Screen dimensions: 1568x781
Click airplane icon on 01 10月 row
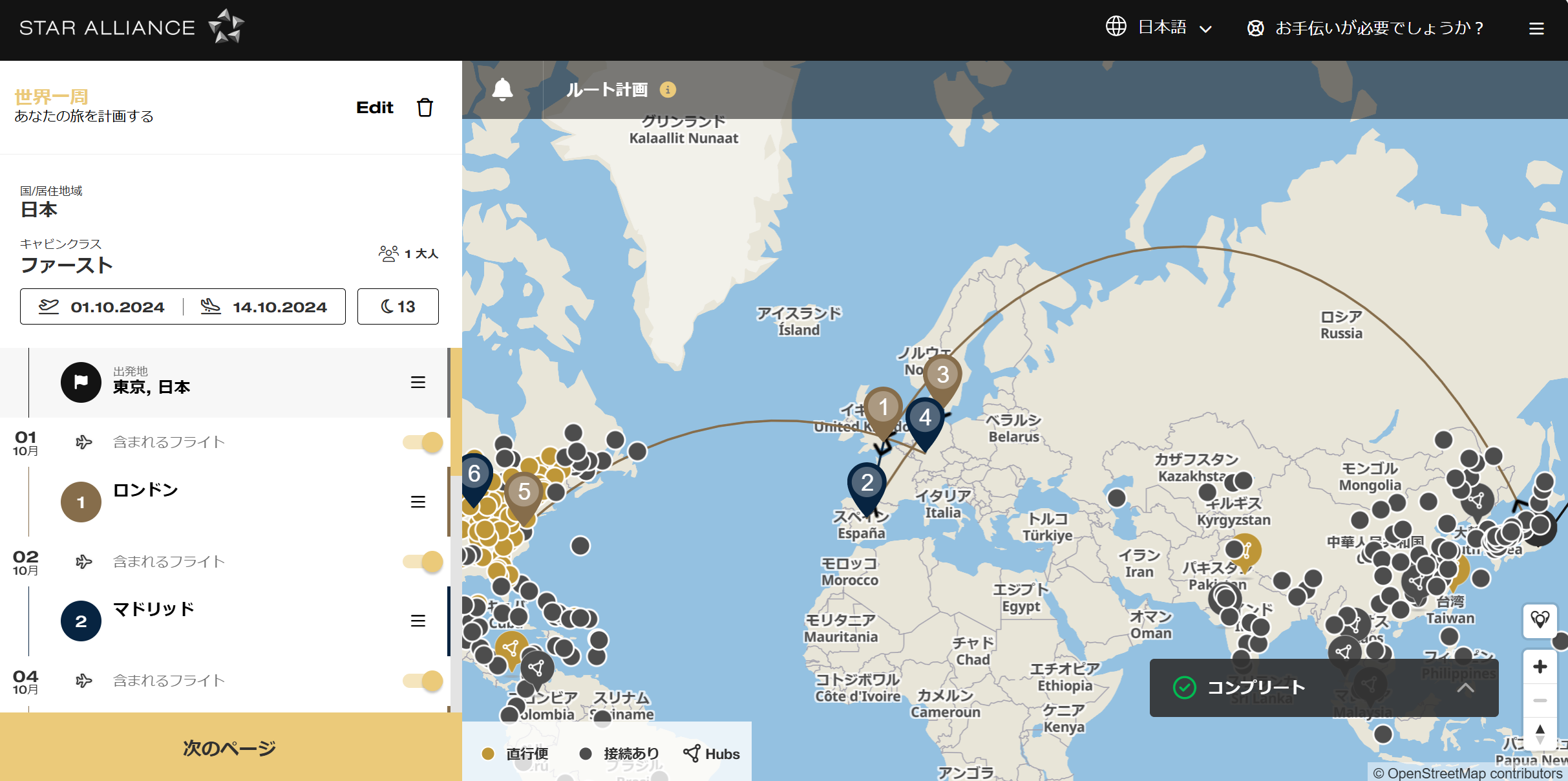click(x=83, y=442)
